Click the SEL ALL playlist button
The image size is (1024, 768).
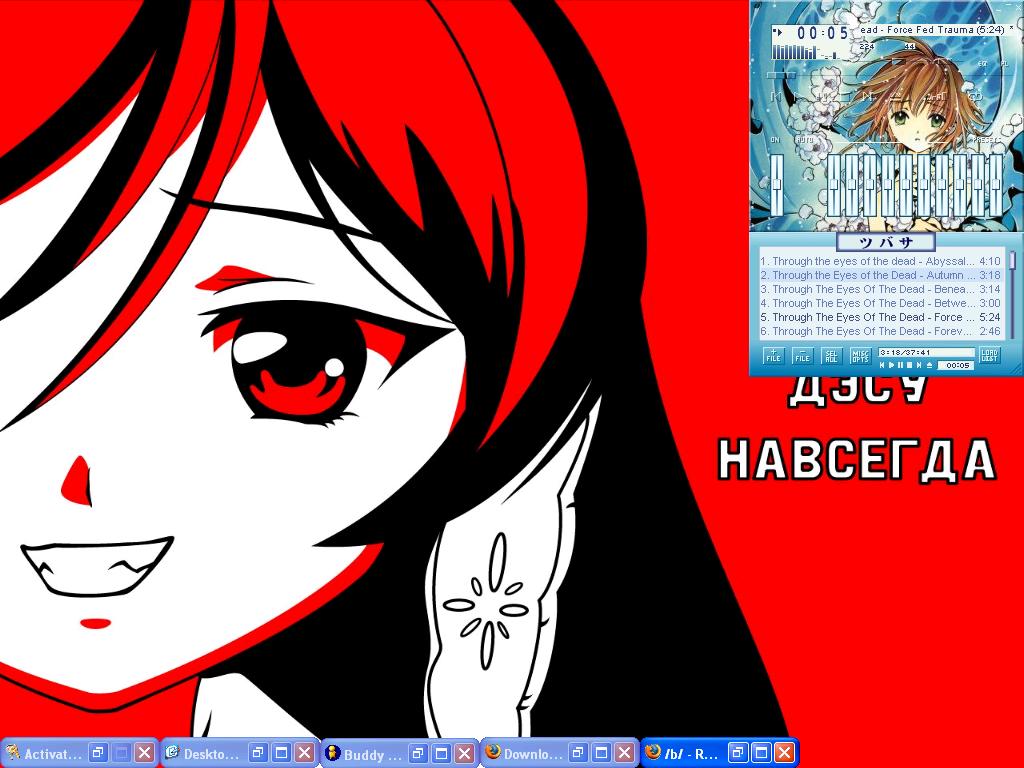[831, 356]
